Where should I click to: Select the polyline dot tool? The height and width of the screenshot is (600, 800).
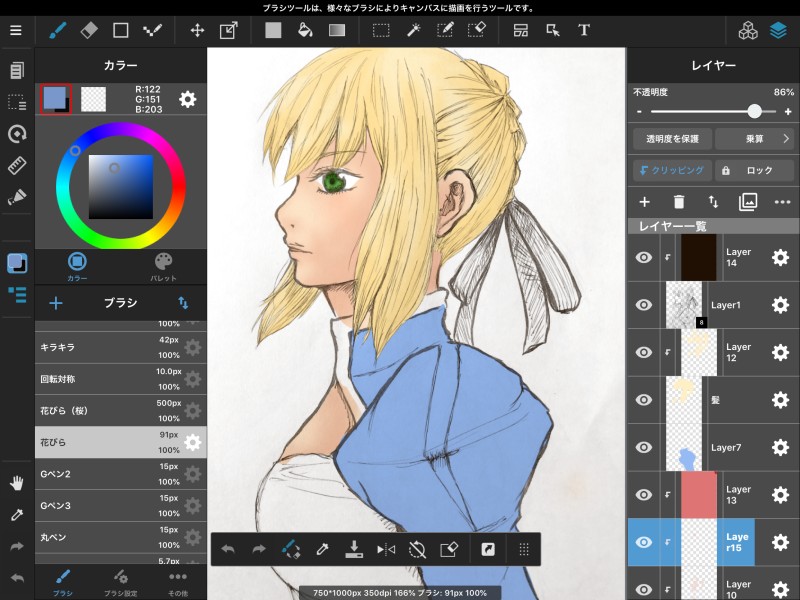click(152, 31)
